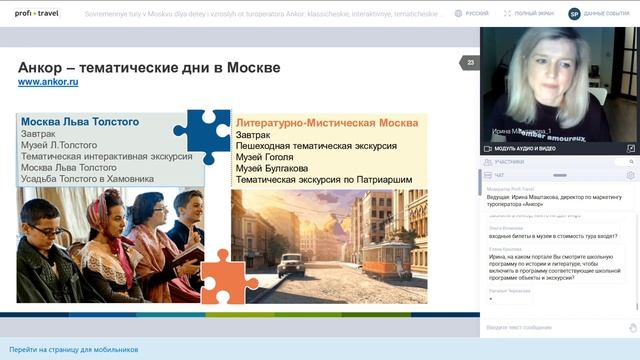This screenshot has width=640, height=360.
Task: Click the profi travel logo
Action: [37, 13]
